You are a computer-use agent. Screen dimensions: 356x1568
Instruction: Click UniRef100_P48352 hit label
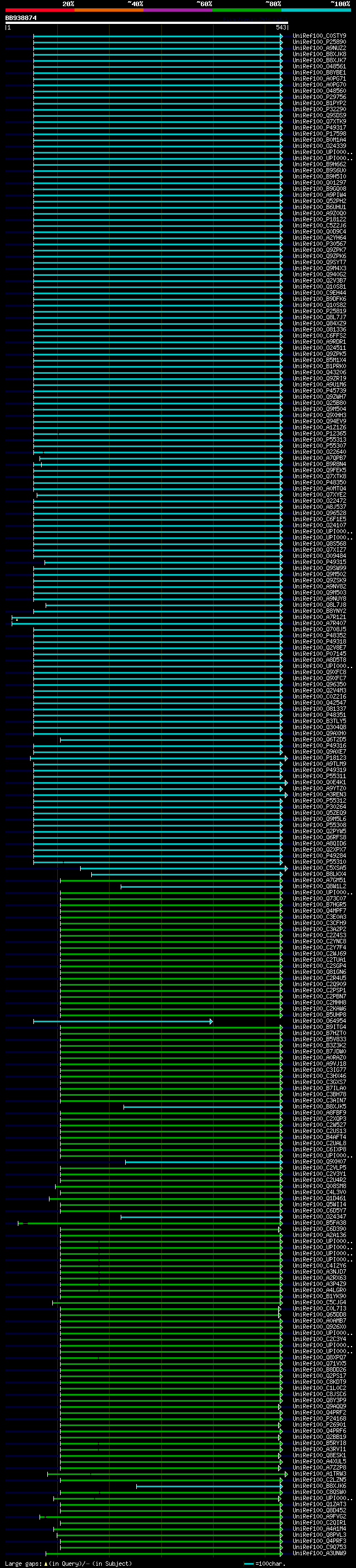319,635
